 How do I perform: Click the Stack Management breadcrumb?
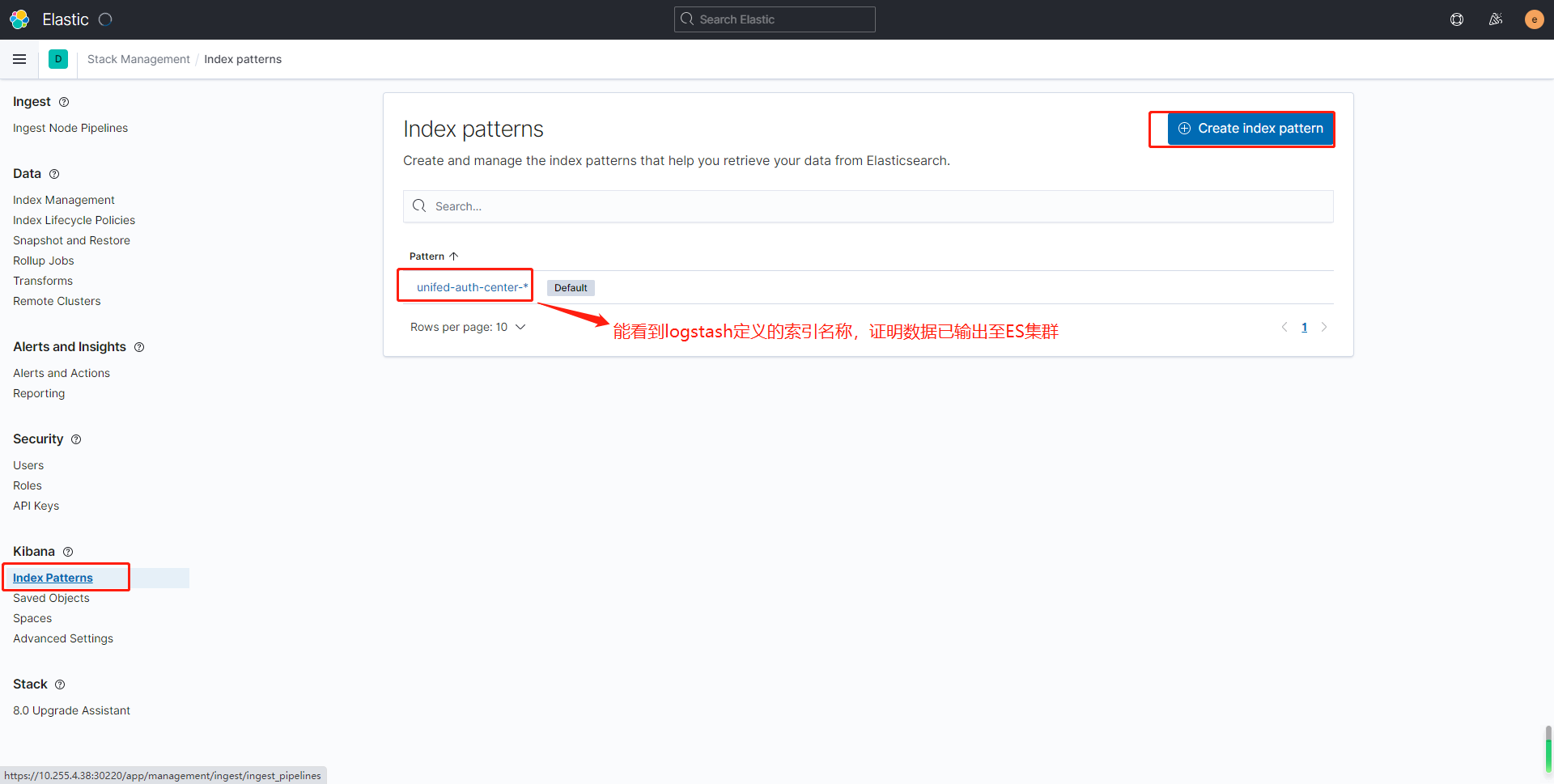(x=138, y=59)
